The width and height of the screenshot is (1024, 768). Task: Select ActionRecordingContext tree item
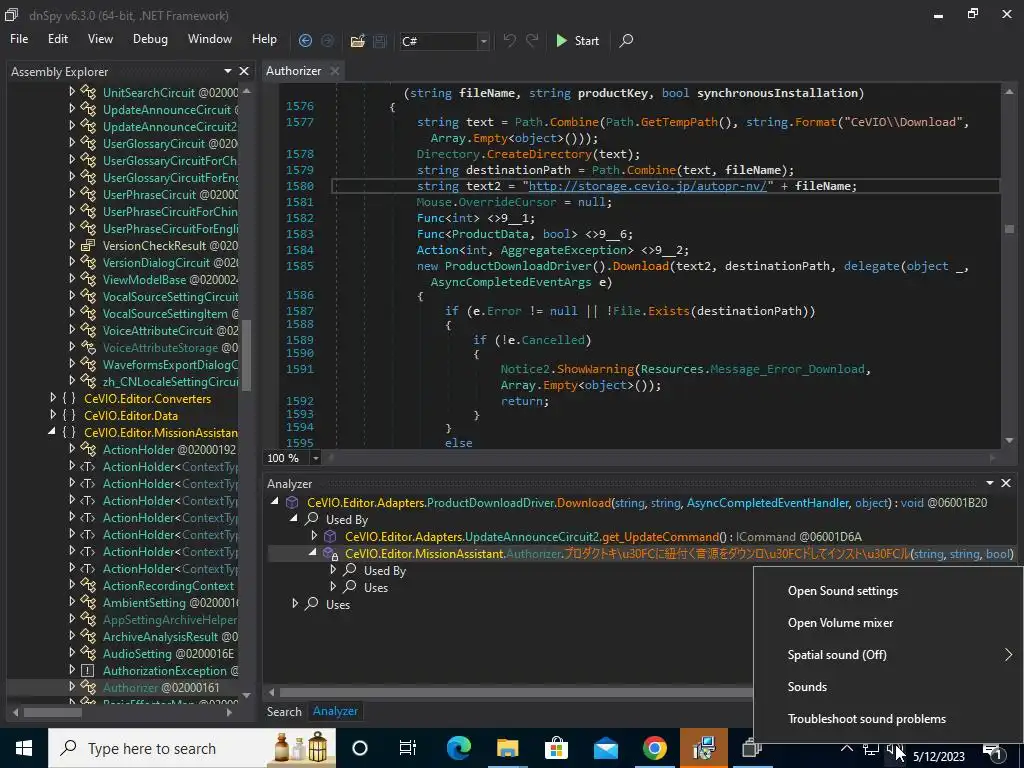(168, 585)
